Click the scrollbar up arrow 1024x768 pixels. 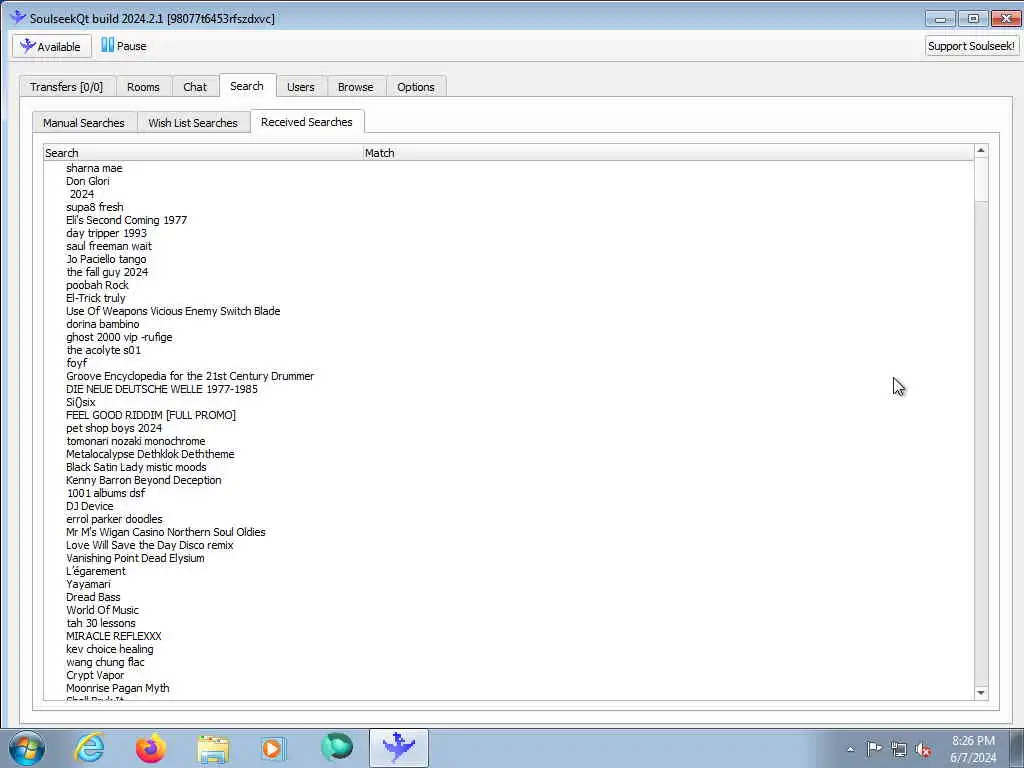coord(980,151)
